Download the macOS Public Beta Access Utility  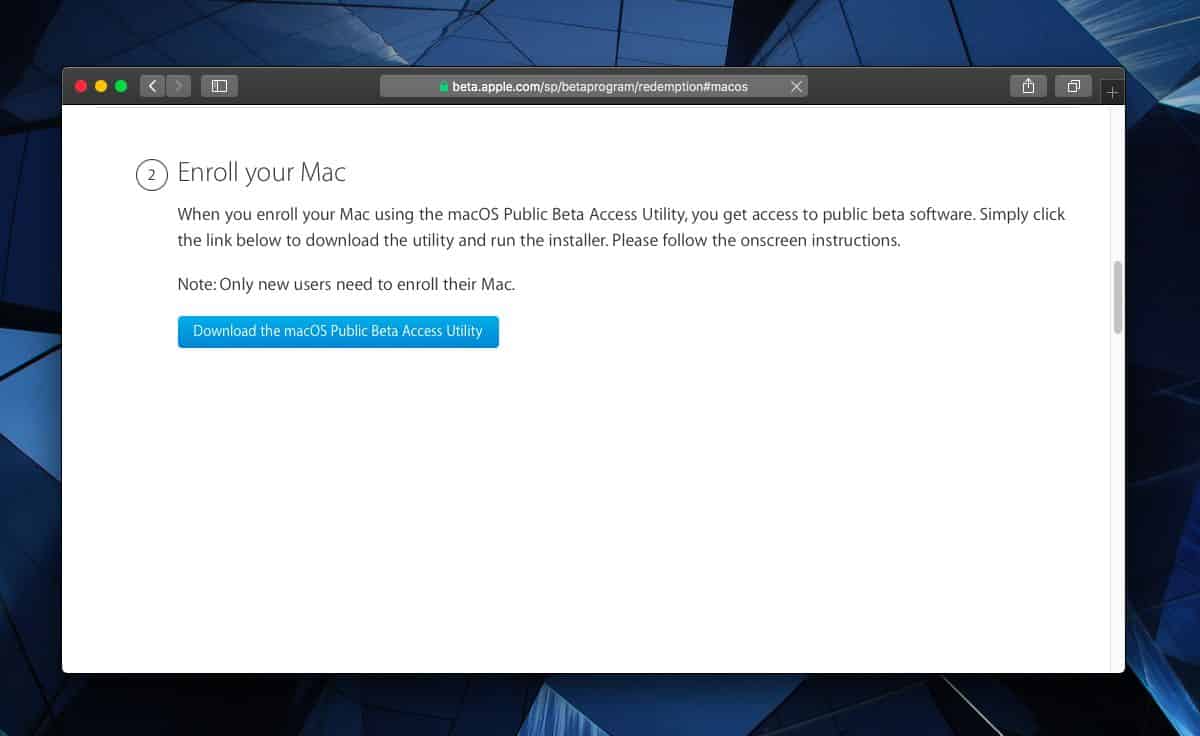point(338,331)
